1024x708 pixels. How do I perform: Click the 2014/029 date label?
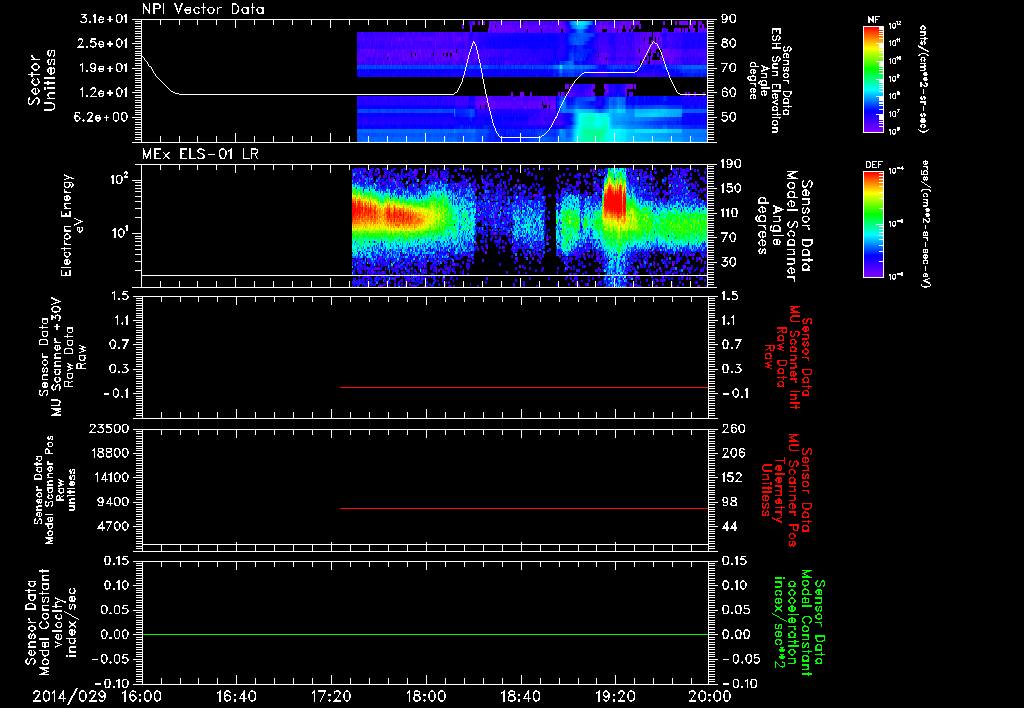pos(69,696)
